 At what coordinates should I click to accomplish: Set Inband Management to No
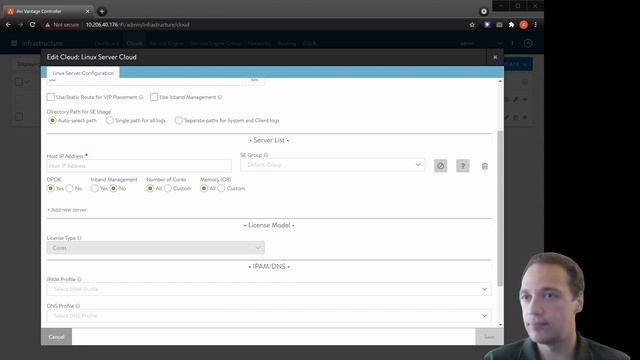click(113, 188)
